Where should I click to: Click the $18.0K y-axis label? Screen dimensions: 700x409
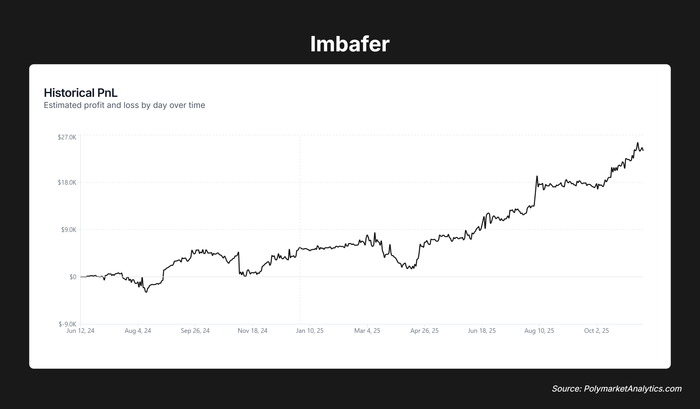(67, 183)
